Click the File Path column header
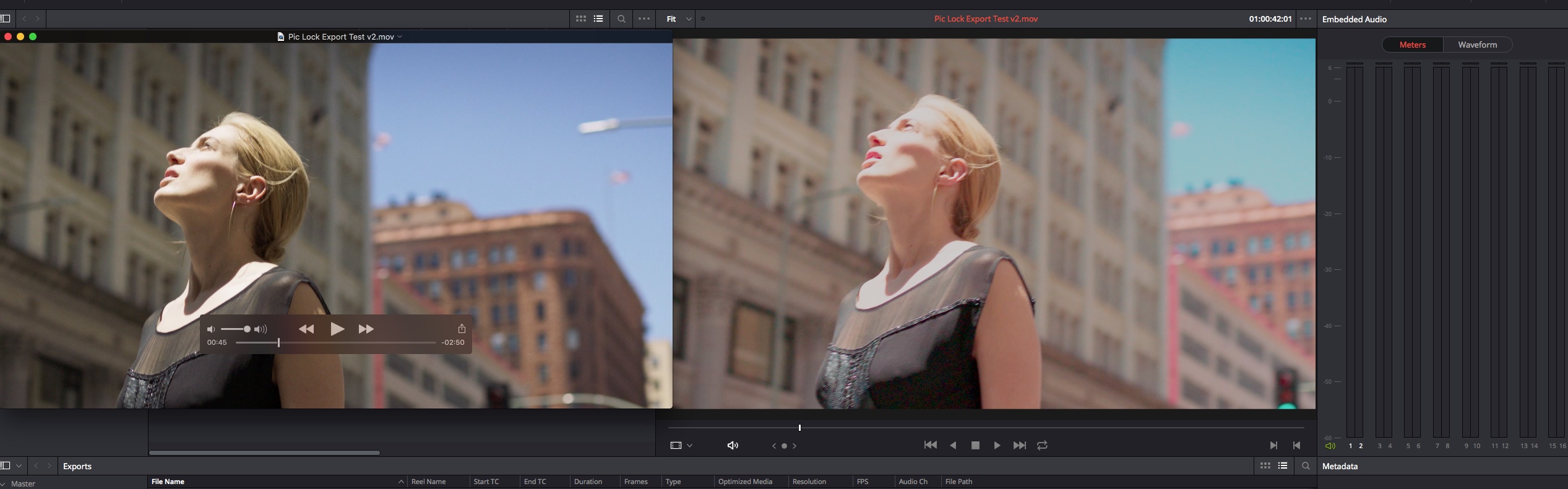The height and width of the screenshot is (489, 1568). point(958,482)
